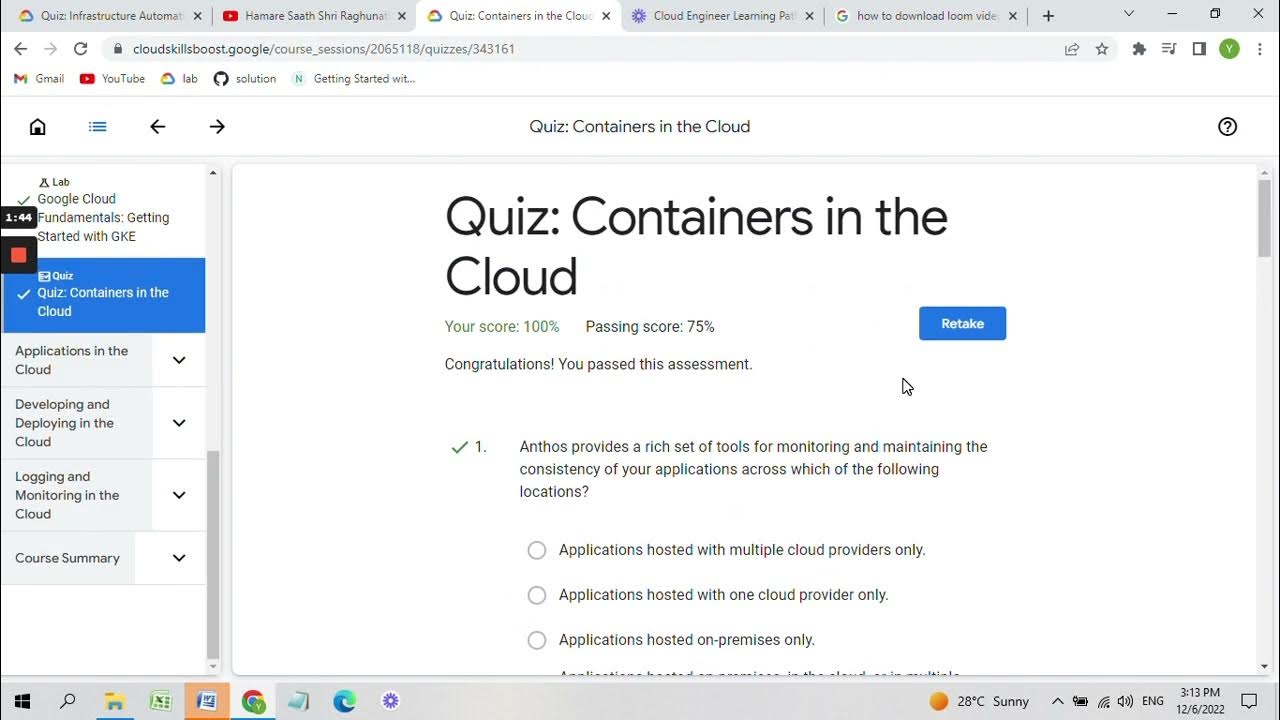Close the Quiz: Containers in the Cloud tab

[605, 16]
